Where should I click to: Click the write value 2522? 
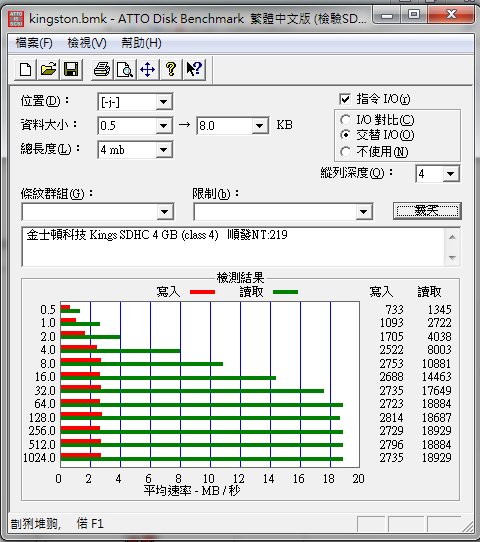pyautogui.click(x=392, y=349)
